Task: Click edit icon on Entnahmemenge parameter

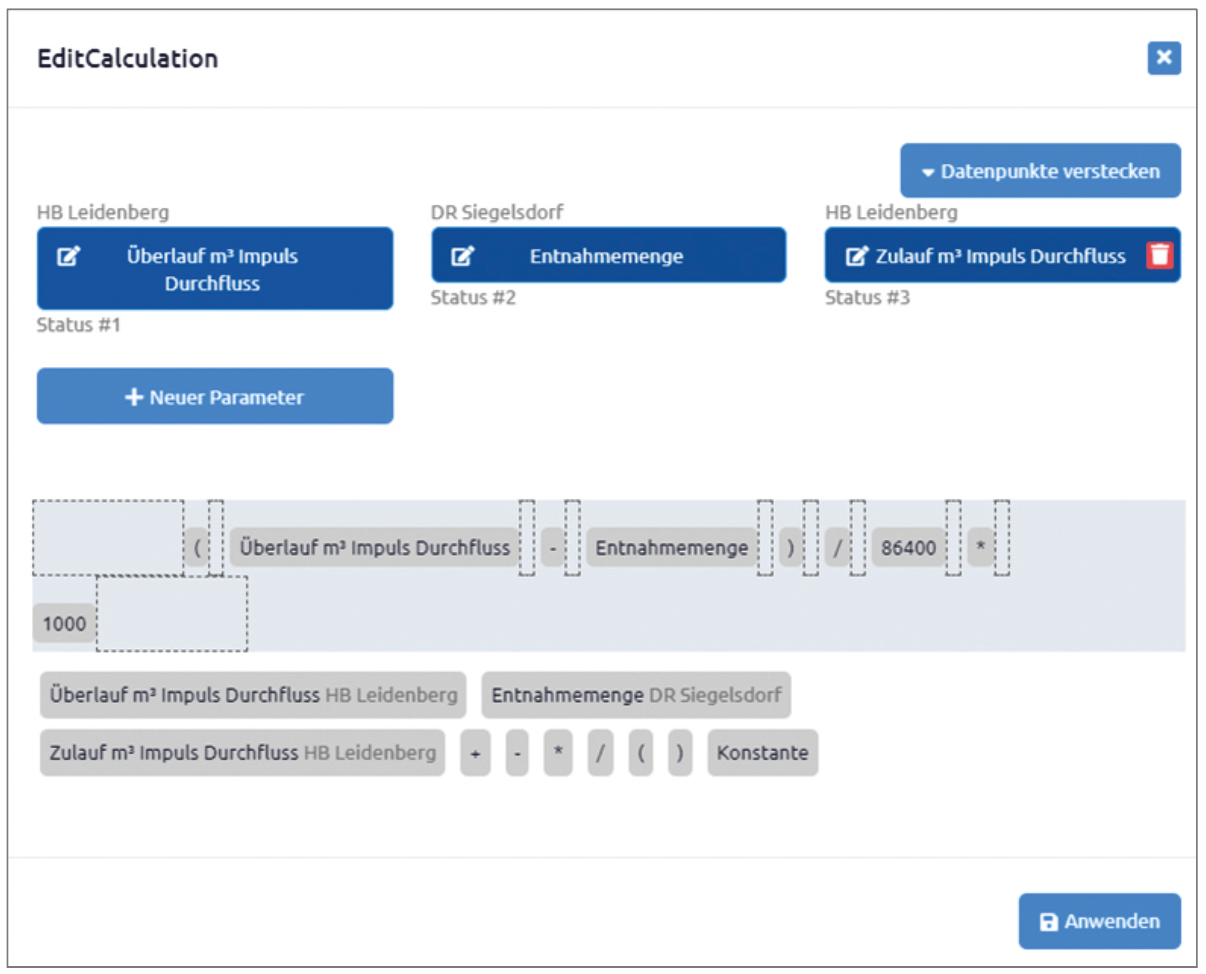Action: [x=462, y=256]
